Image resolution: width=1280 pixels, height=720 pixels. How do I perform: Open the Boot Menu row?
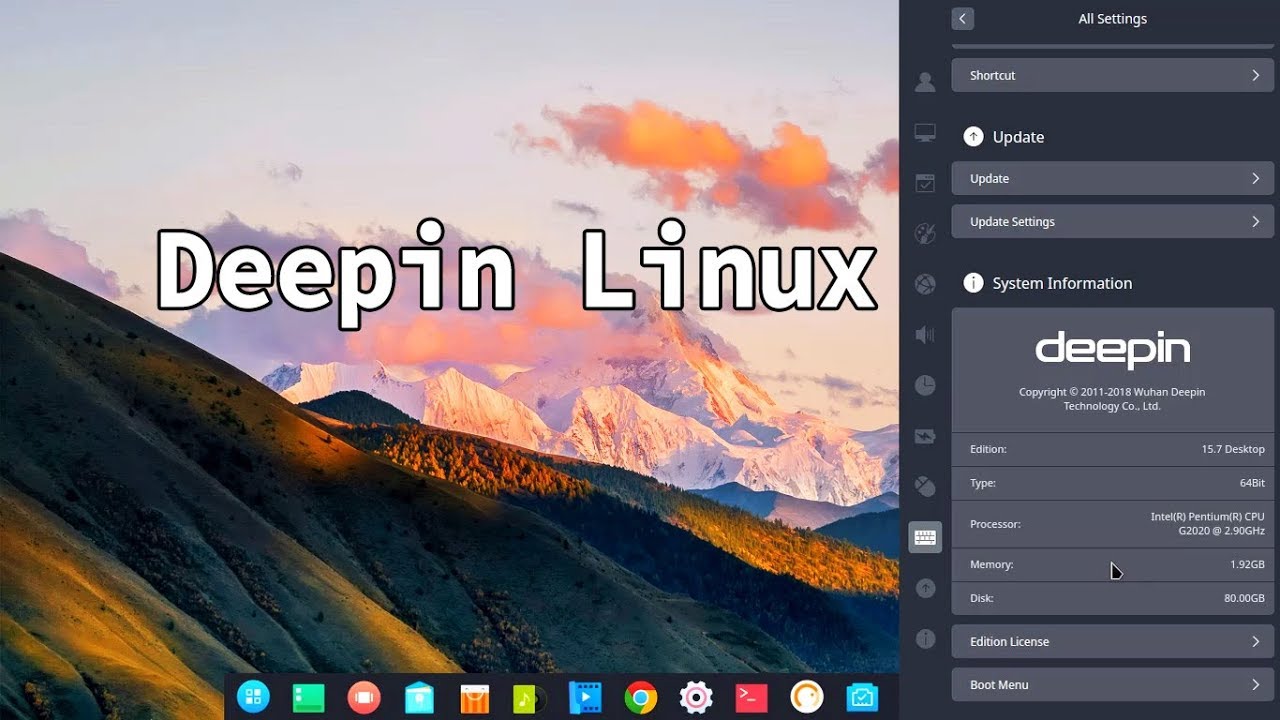pos(1112,684)
